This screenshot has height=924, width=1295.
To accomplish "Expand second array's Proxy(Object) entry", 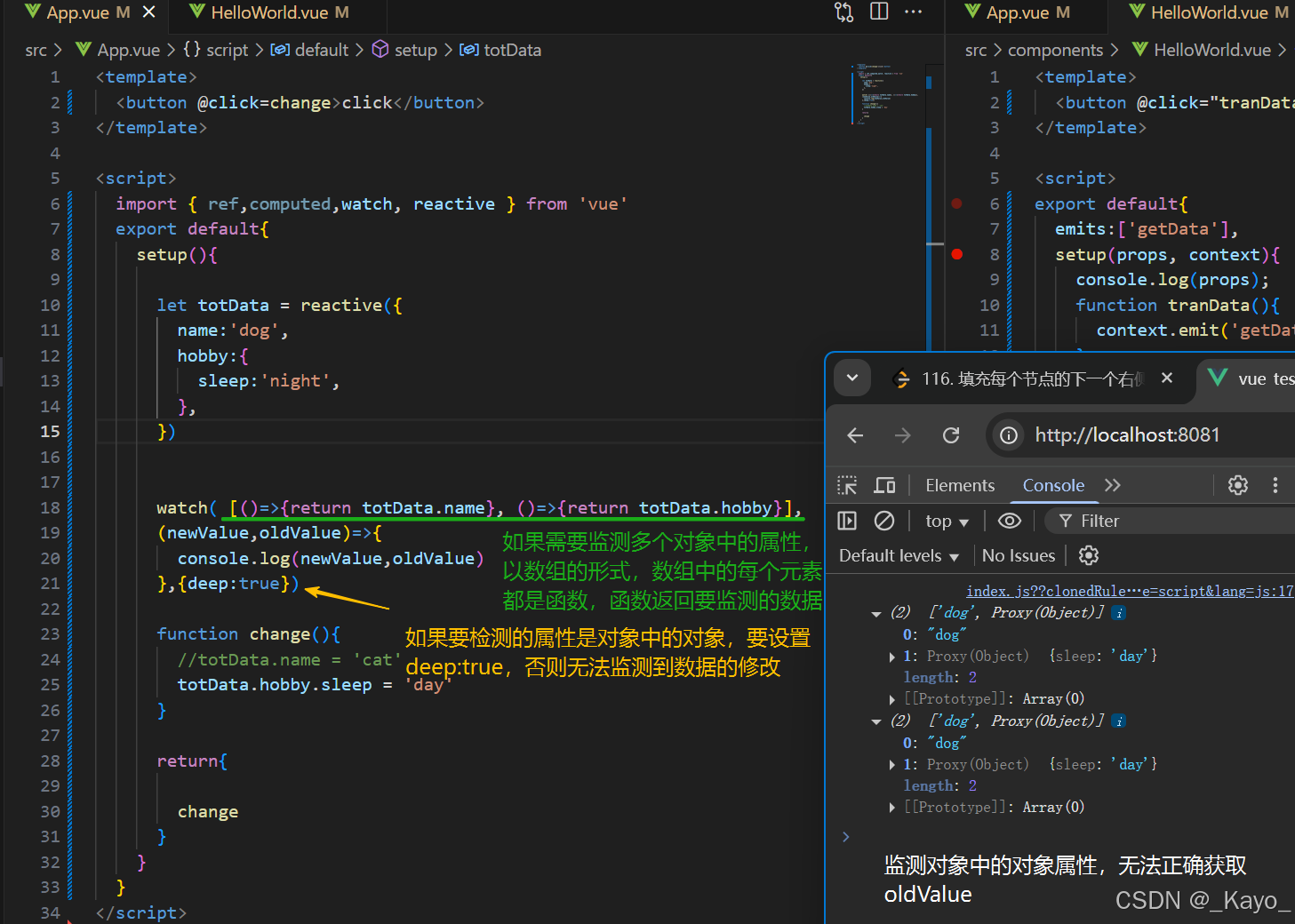I will click(892, 765).
